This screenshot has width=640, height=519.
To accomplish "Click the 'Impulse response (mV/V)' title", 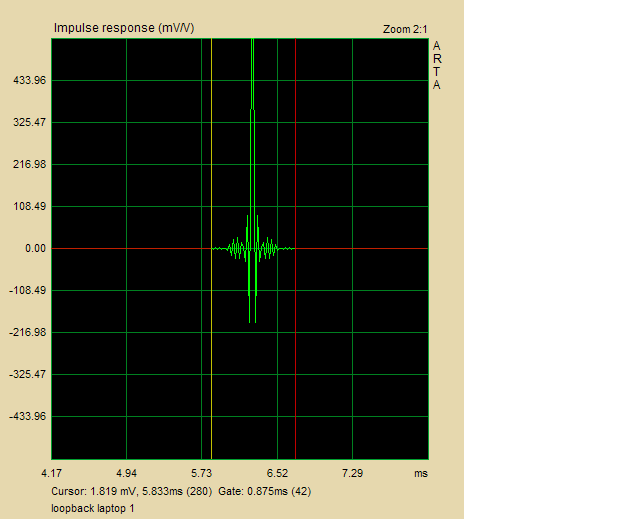I will (x=124, y=28).
